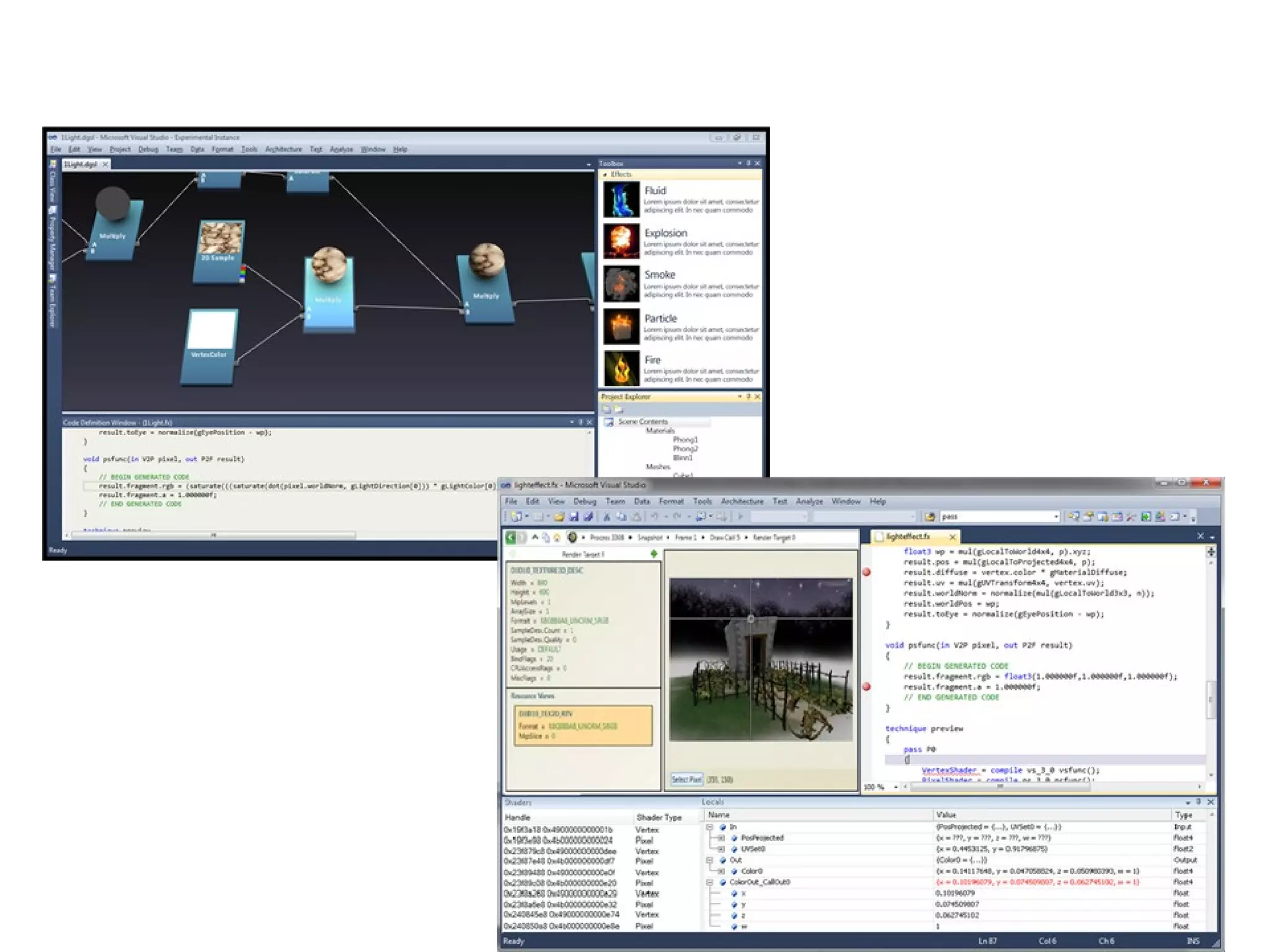Click the Open File folder icon
Screen dimensions: 1270x952
(x=559, y=516)
